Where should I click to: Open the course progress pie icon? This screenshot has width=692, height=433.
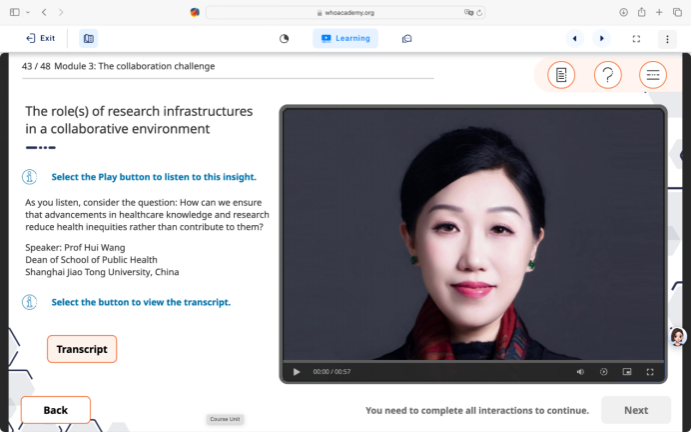284,38
